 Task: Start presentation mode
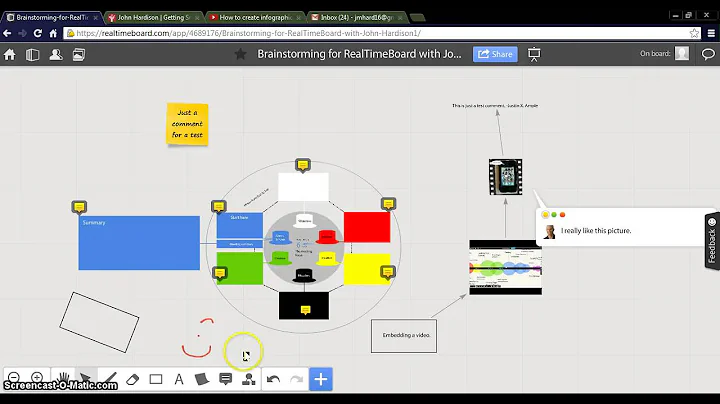(534, 54)
